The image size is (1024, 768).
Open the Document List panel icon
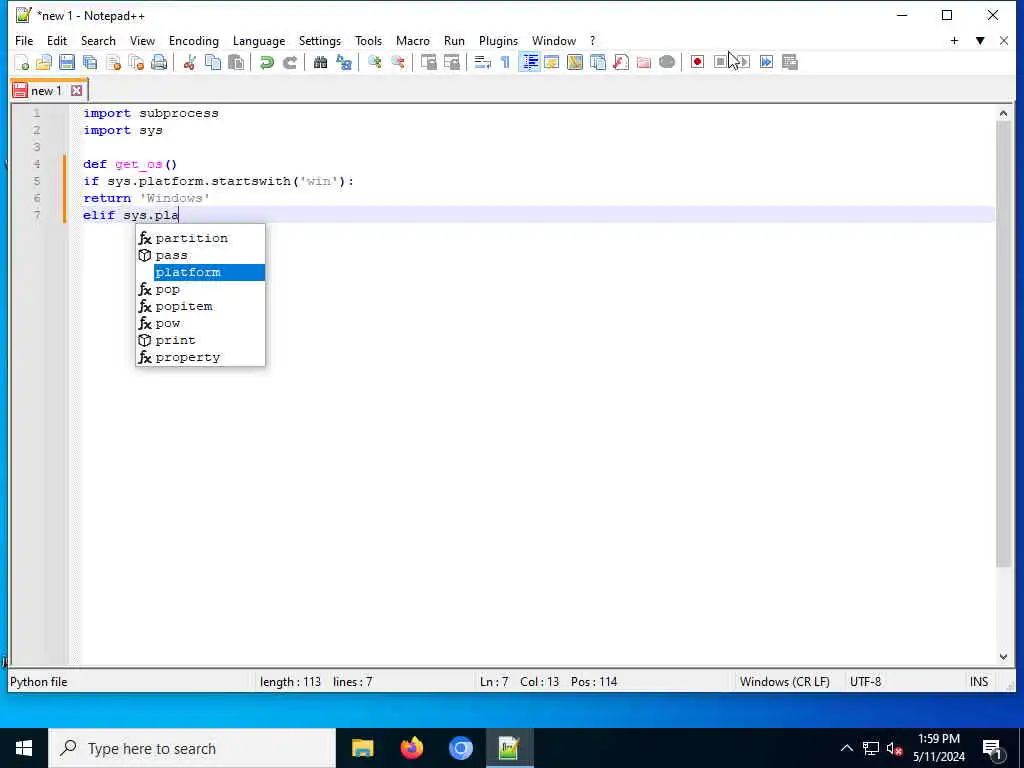598,62
